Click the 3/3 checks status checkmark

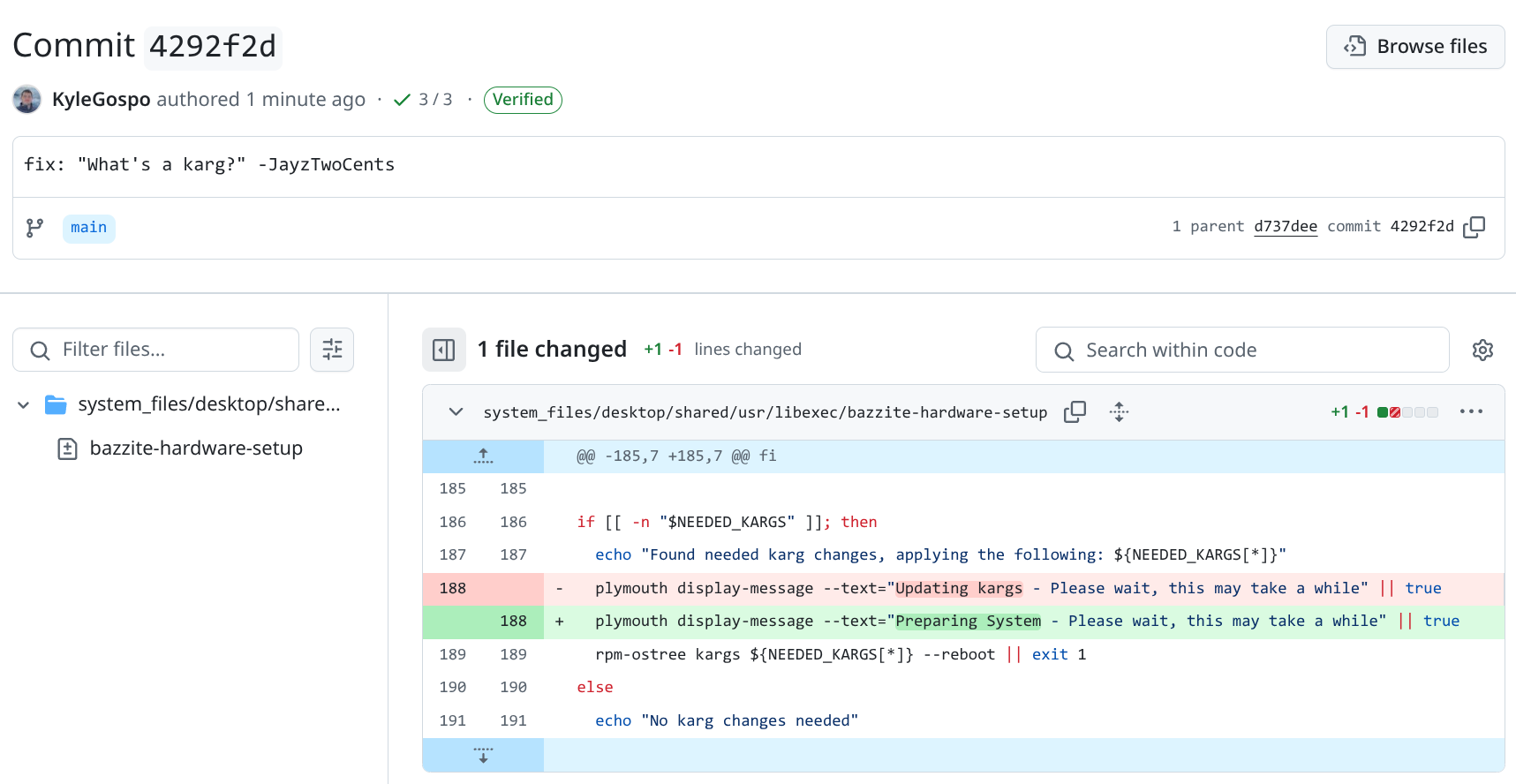(x=403, y=100)
